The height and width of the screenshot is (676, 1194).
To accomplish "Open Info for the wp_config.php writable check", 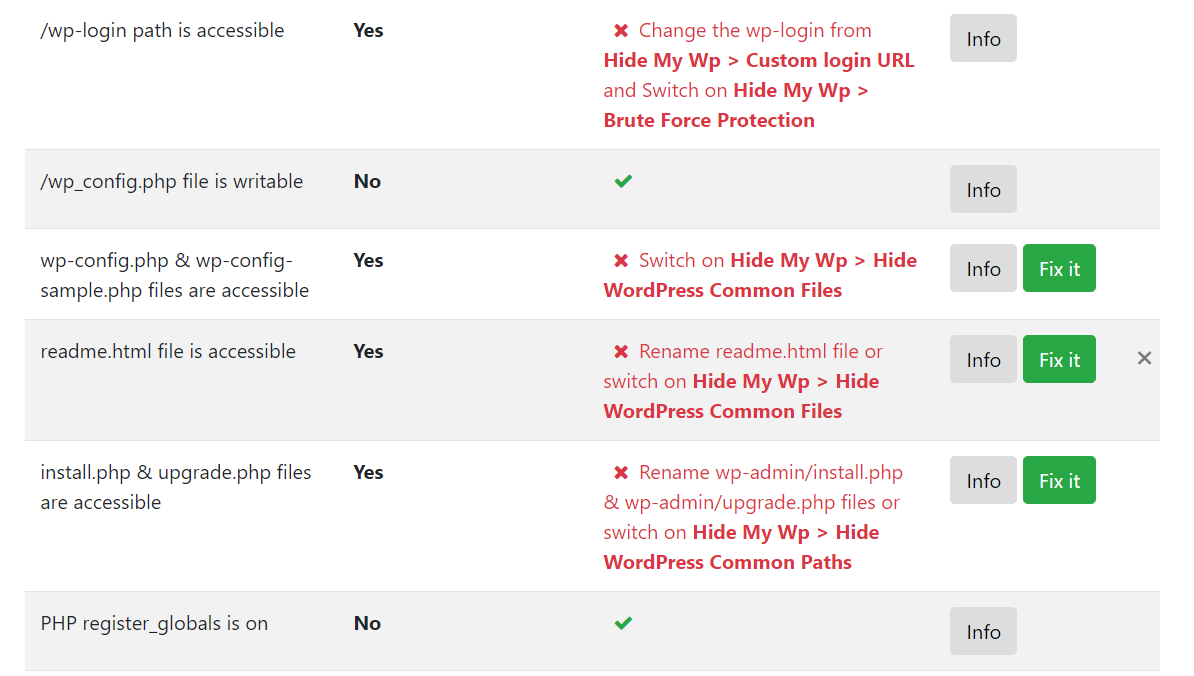I will [x=983, y=190].
